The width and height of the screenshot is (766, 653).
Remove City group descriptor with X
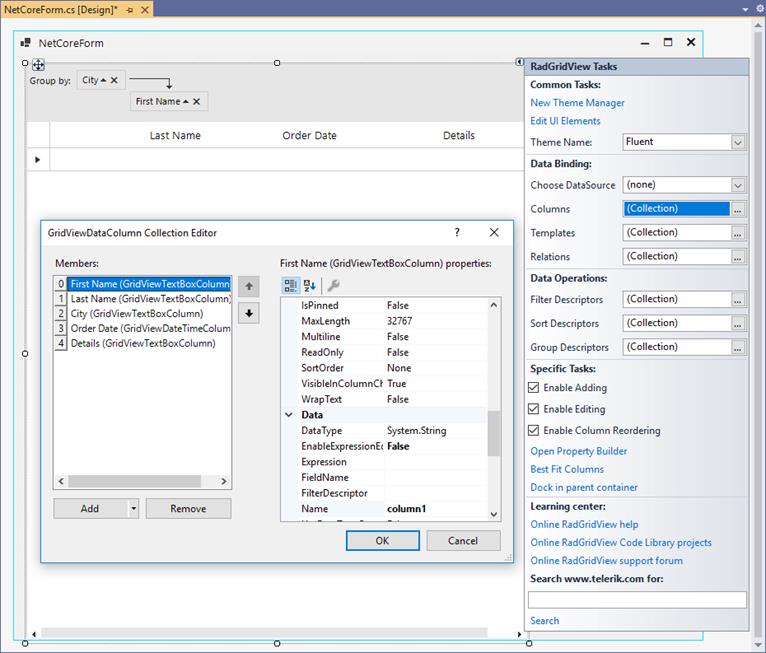pyautogui.click(x=114, y=80)
